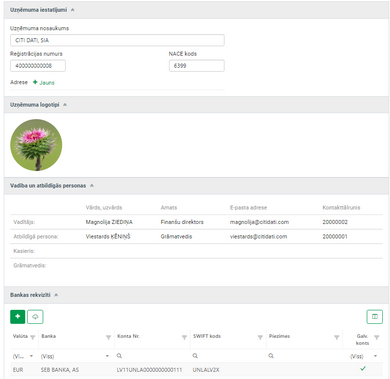Select Magnolija ZIEDIŅA name cell
Viewport: 390px width, 379px height.
109,222
